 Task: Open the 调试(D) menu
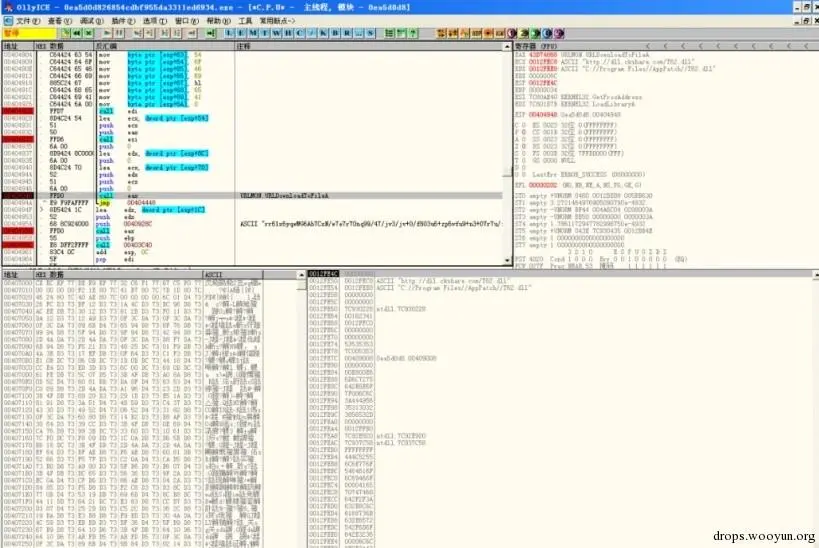(91, 21)
